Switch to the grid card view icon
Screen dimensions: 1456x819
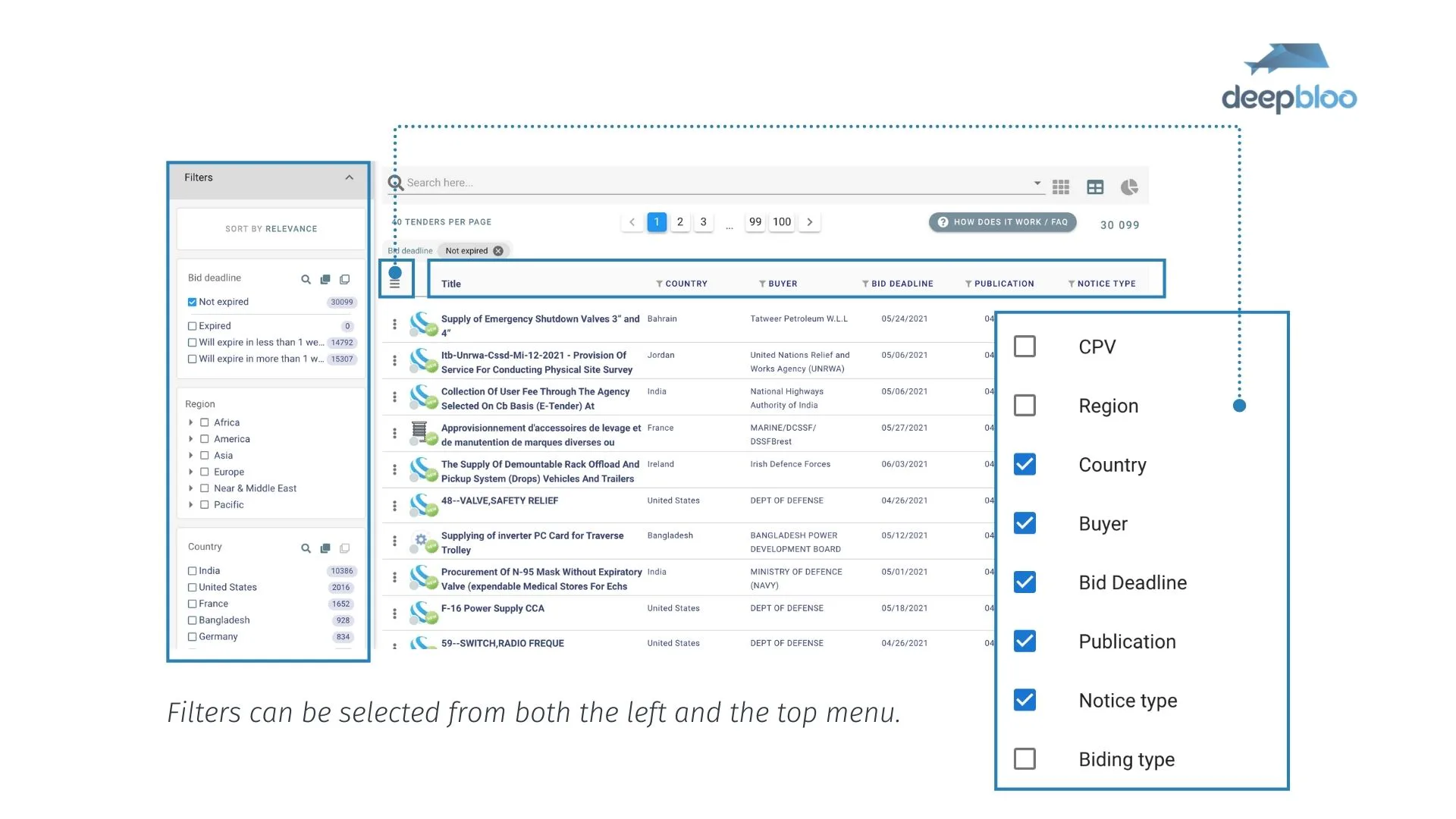tap(1061, 187)
